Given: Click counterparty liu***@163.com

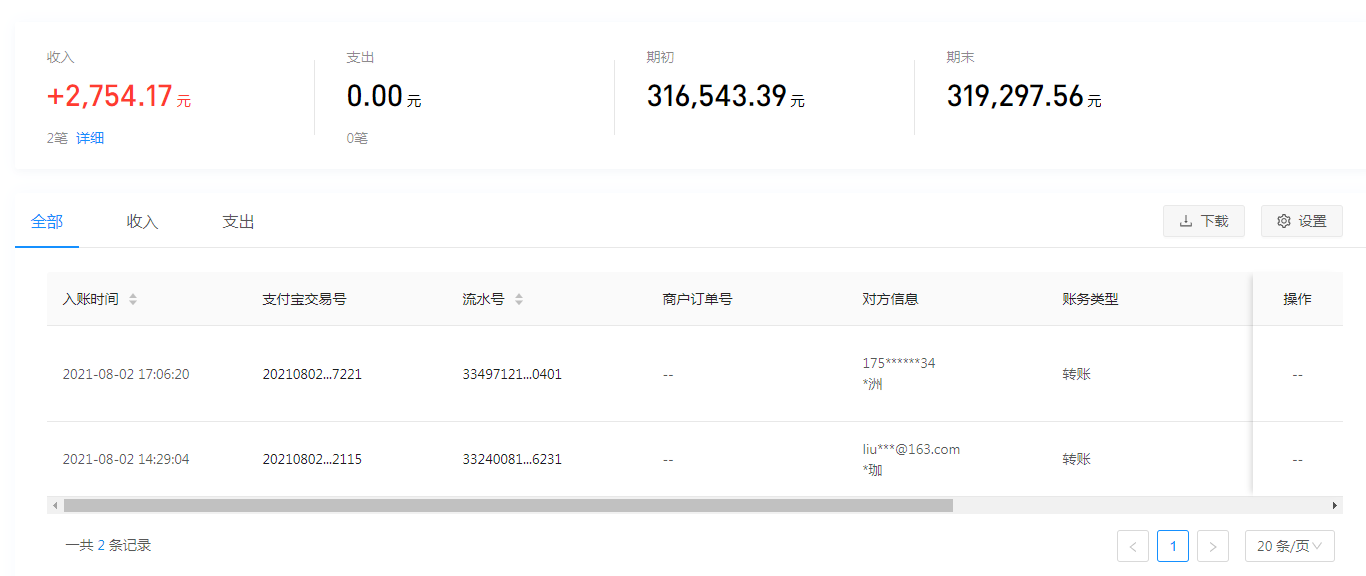Looking at the screenshot, I should [910, 449].
